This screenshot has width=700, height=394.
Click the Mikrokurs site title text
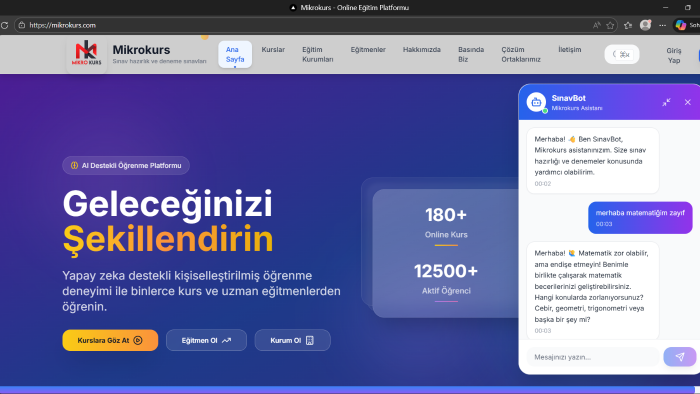coord(141,50)
